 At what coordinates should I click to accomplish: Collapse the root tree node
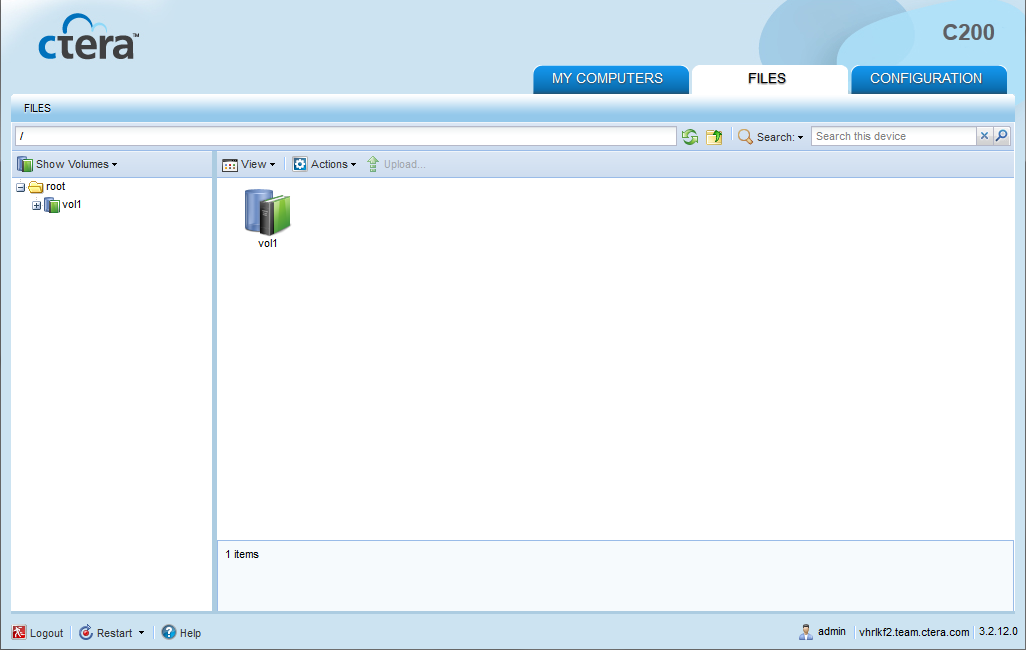click(x=21, y=187)
